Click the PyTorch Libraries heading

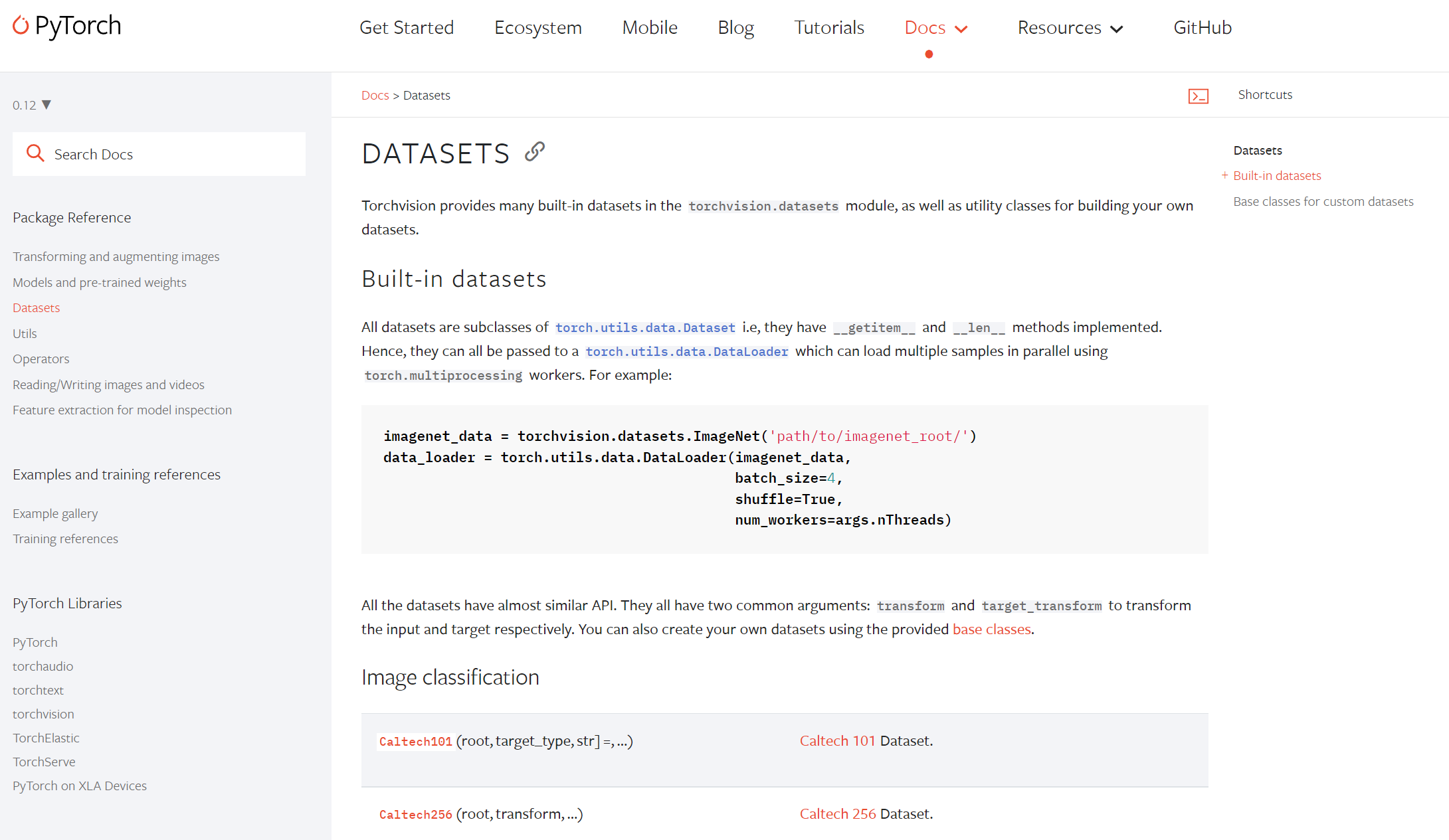(67, 603)
